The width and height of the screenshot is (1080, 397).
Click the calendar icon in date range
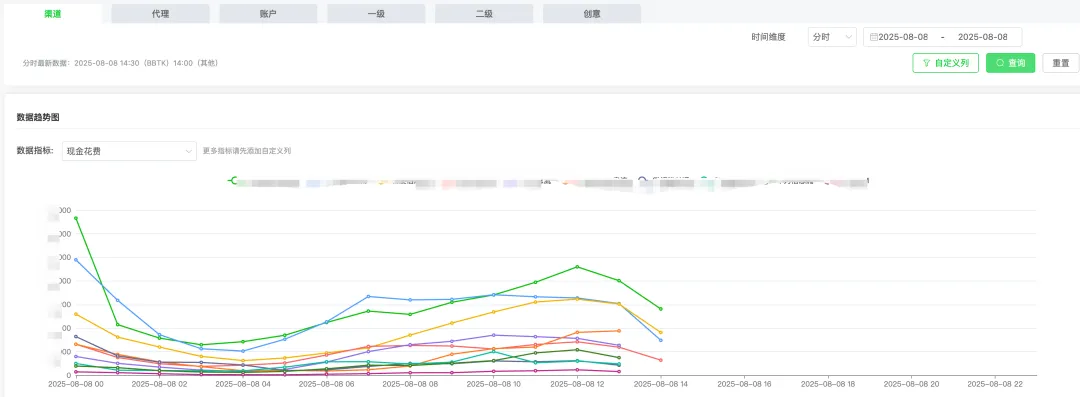[873, 37]
